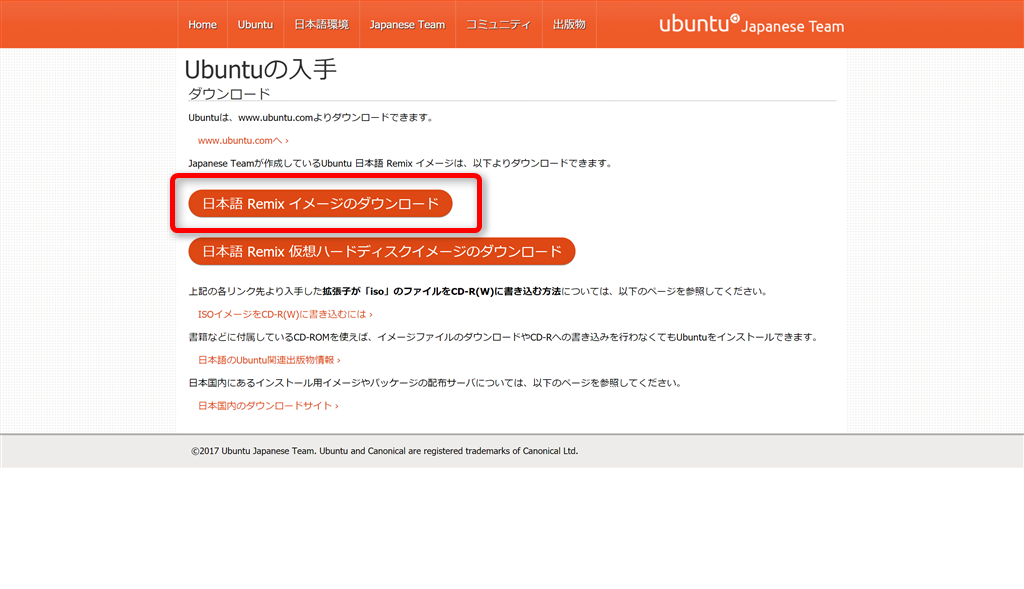
Task: Open the 出版物 navigation menu
Action: pyautogui.click(x=569, y=25)
